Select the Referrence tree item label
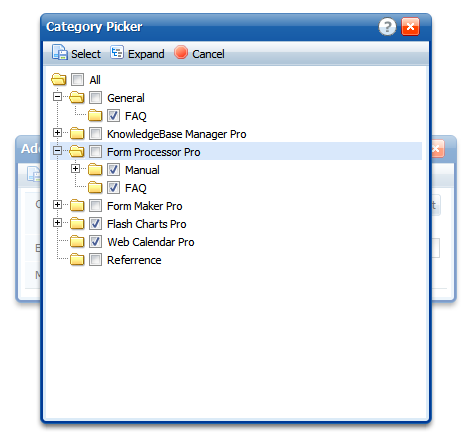The image size is (468, 434). [x=134, y=260]
